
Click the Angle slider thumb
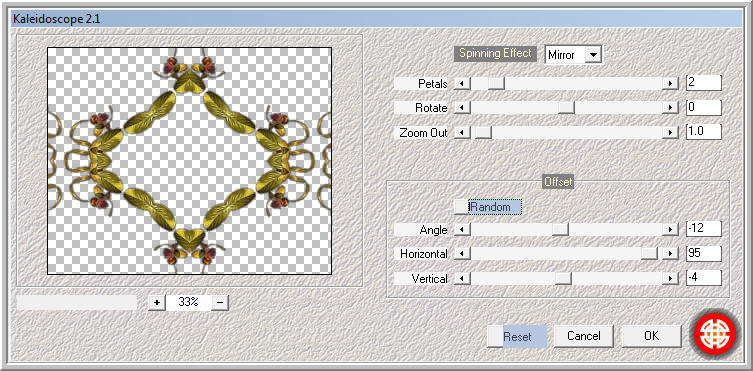point(560,230)
